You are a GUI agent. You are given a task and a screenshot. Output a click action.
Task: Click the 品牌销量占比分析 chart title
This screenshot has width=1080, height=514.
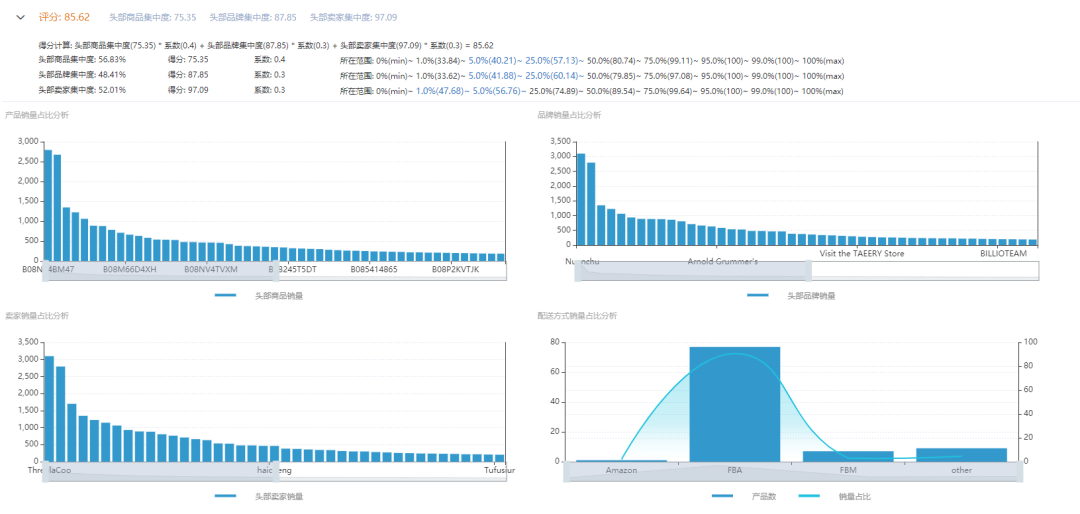[569, 115]
